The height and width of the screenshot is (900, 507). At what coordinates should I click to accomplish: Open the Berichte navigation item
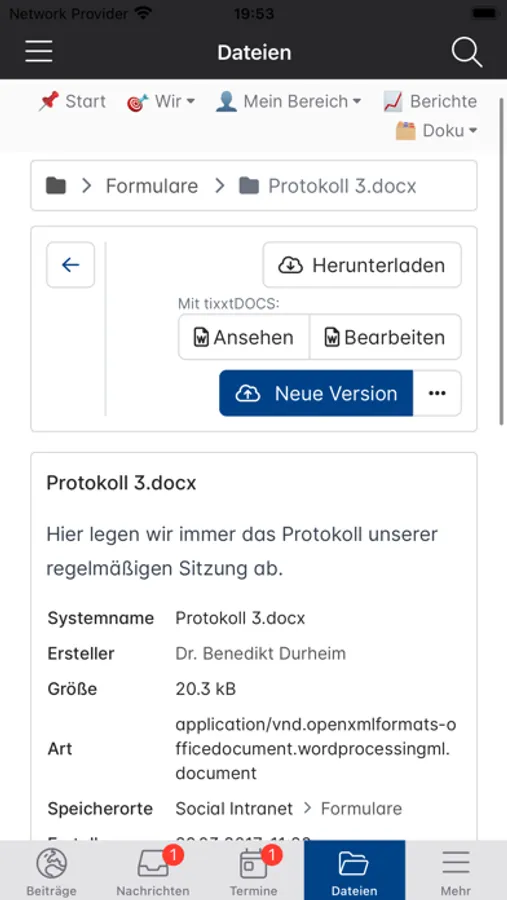430,102
